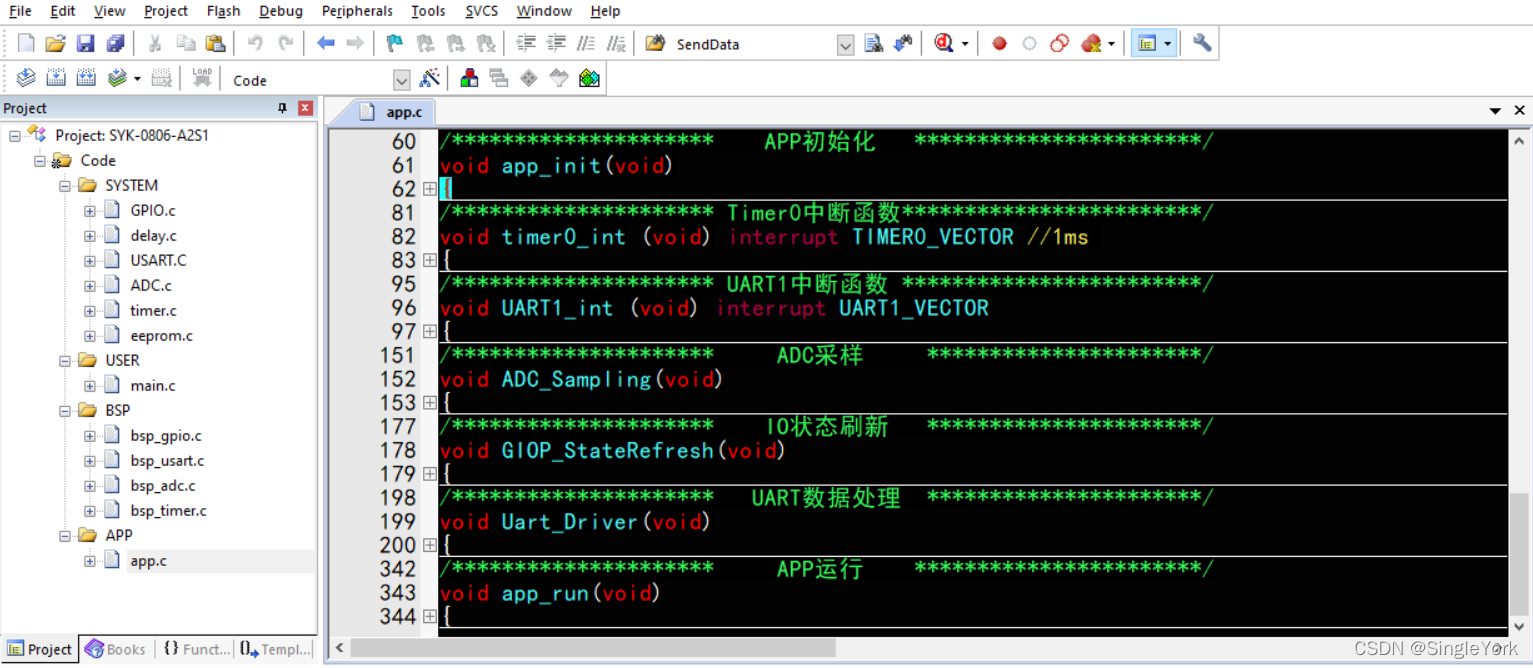
Task: Open the Debug menu
Action: point(281,11)
